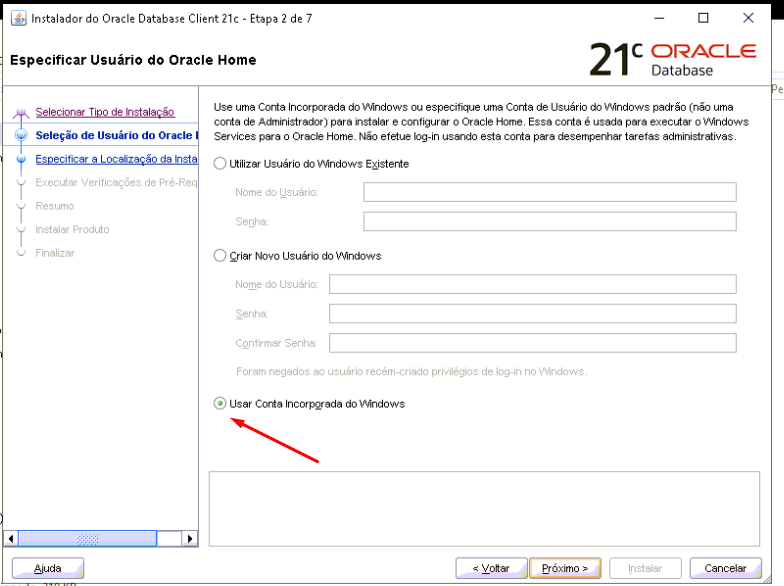Image resolution: width=784 pixels, height=586 pixels.
Task: Select the current Seleção de Usuário step
Action: [116, 136]
